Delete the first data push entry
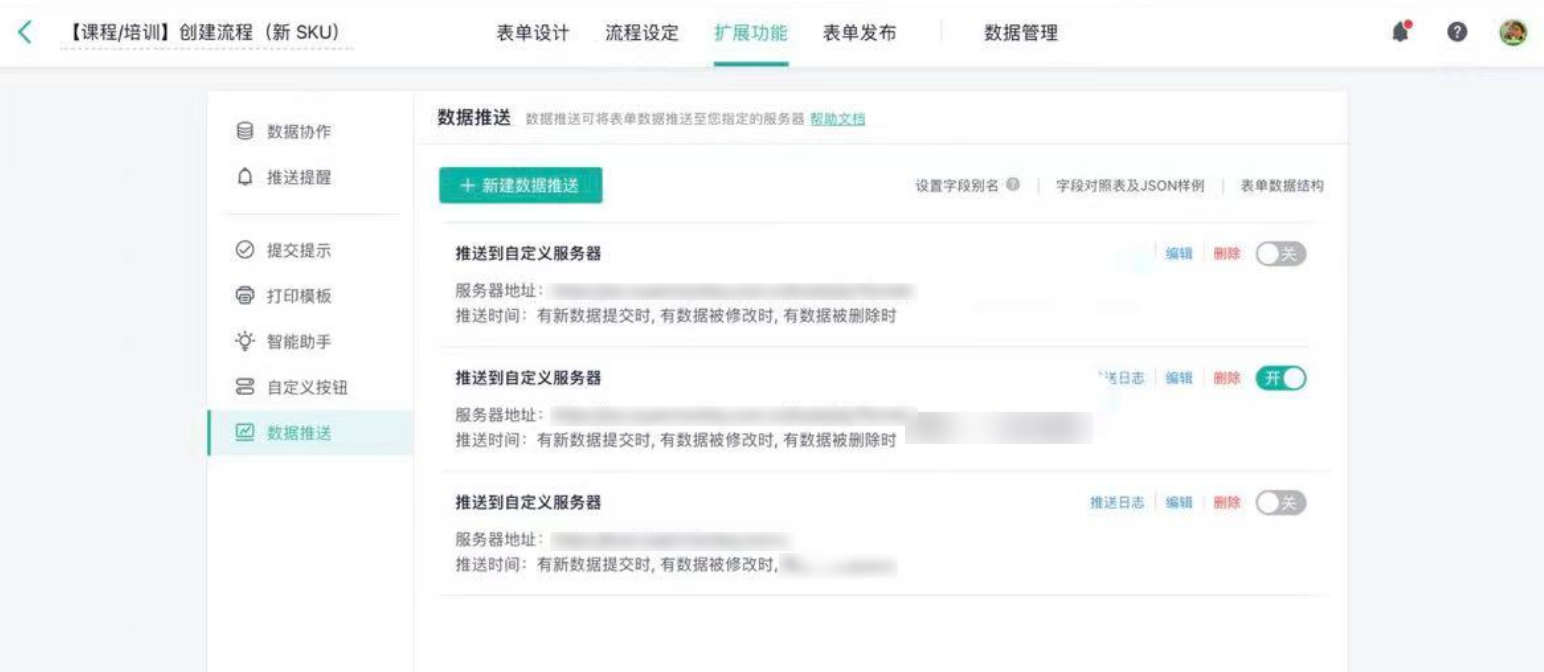Image resolution: width=1544 pixels, height=672 pixels. [1226, 254]
